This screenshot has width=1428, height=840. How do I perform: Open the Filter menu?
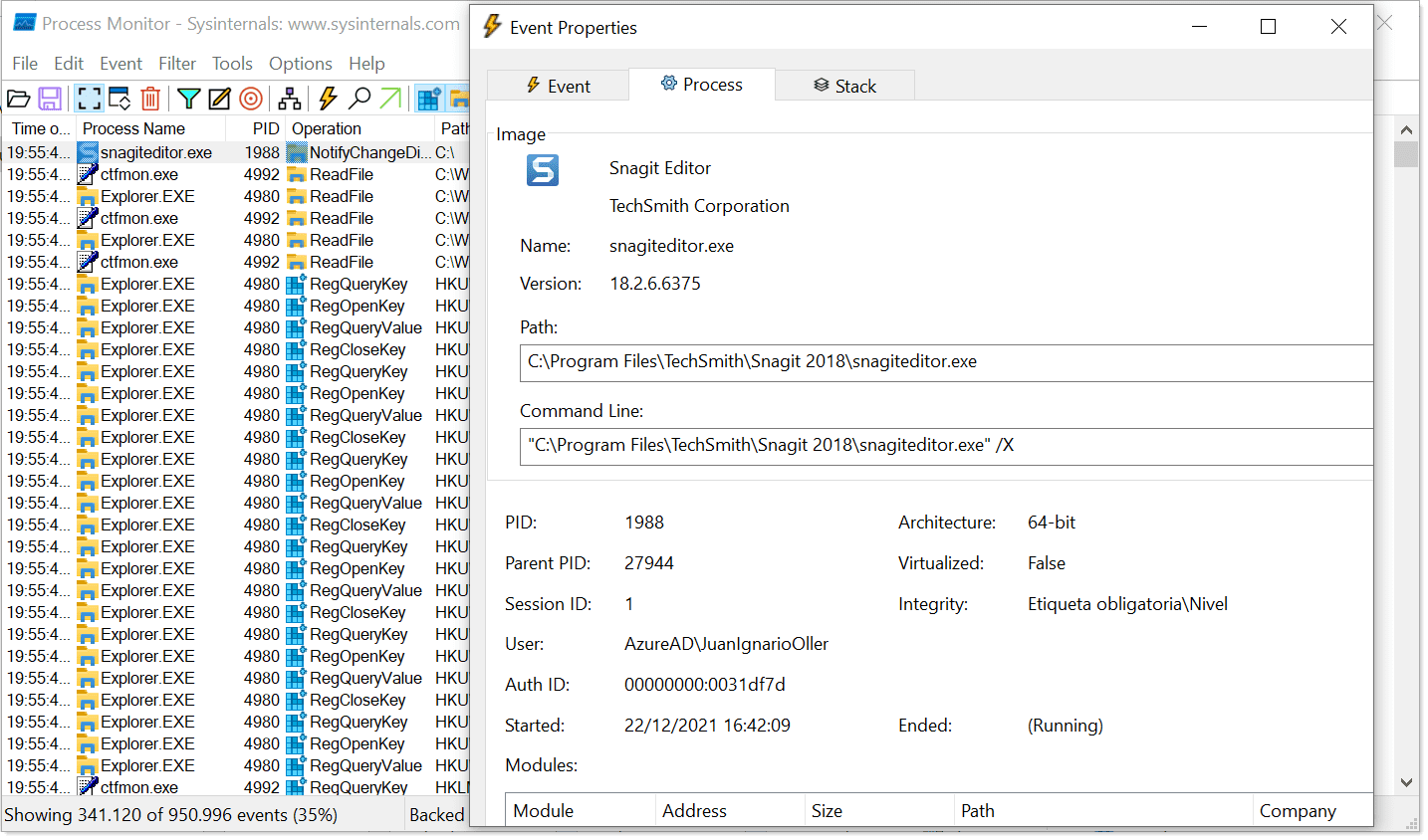coord(177,64)
